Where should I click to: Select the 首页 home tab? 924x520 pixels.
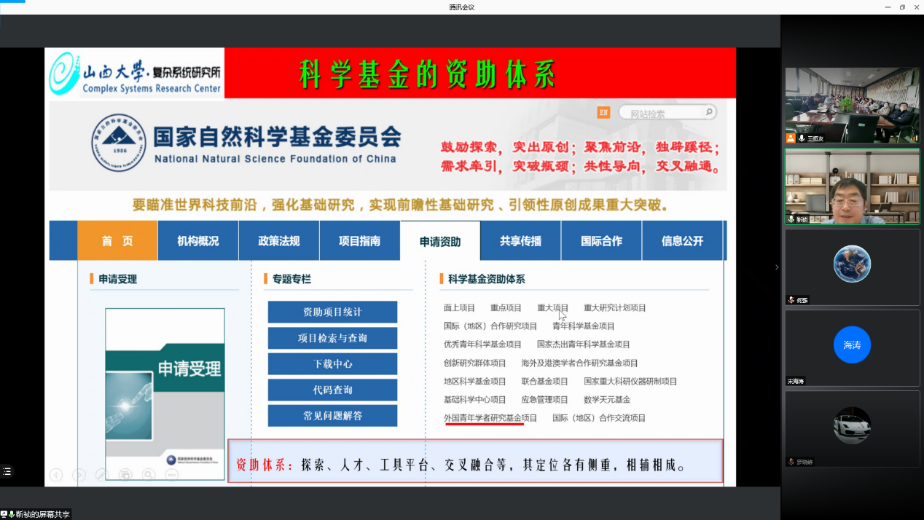coord(117,241)
